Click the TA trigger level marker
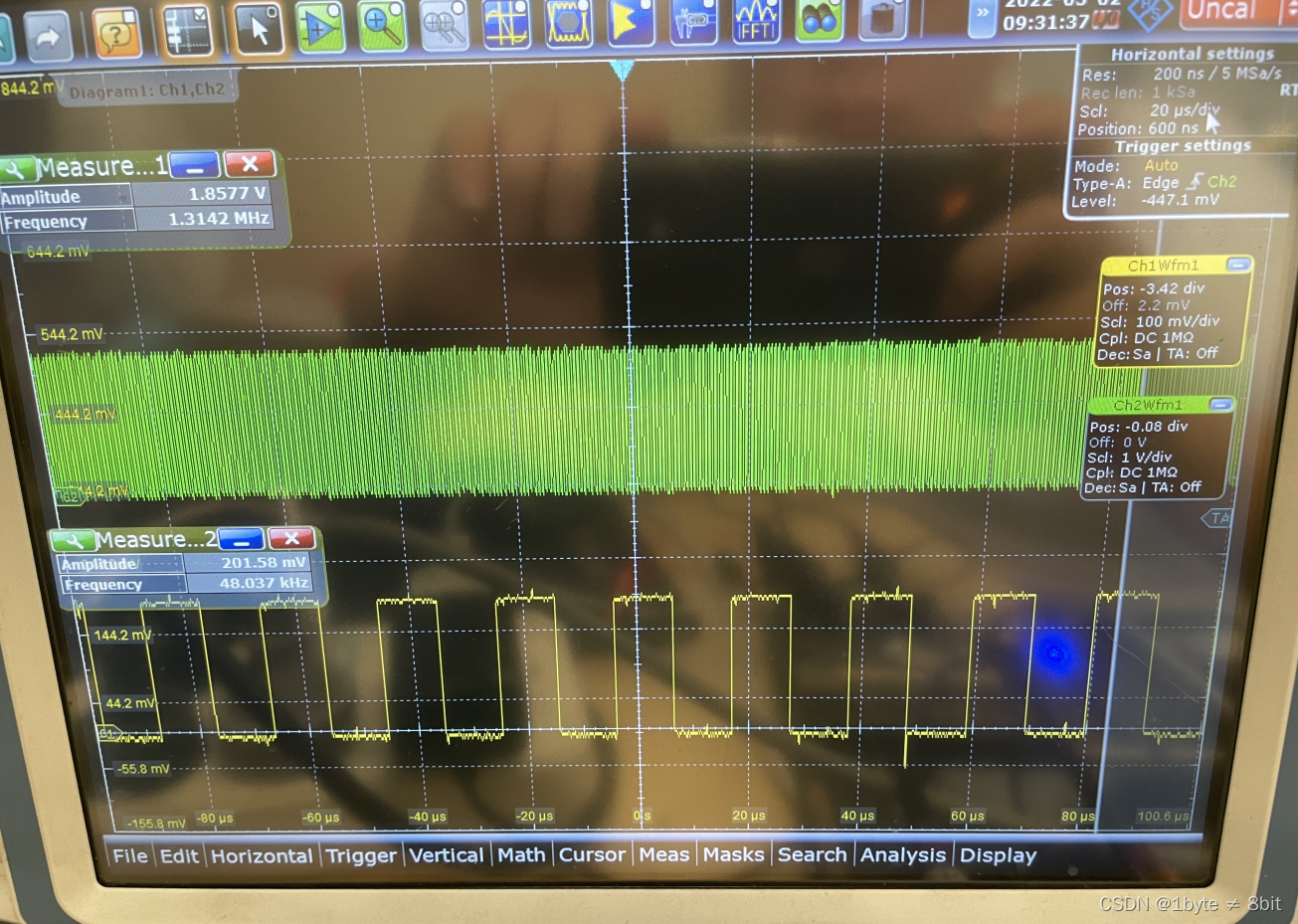Viewport: 1298px width, 924px height. (1218, 518)
